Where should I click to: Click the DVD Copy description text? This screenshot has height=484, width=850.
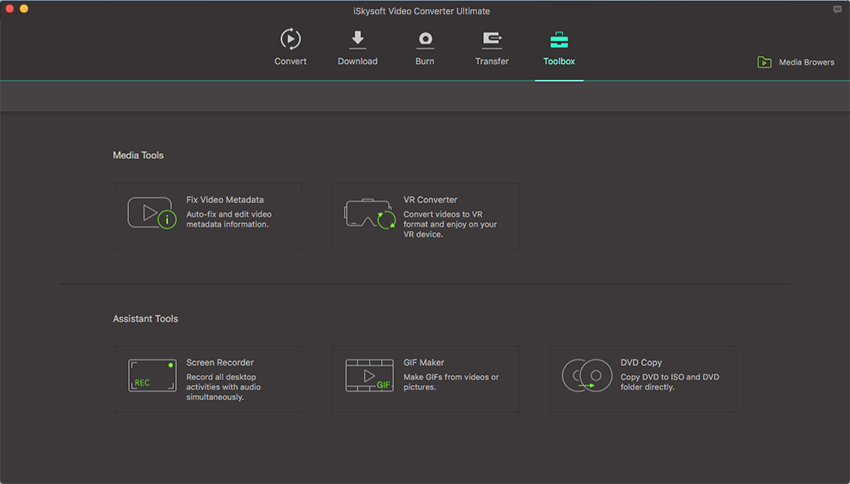[x=669, y=382]
